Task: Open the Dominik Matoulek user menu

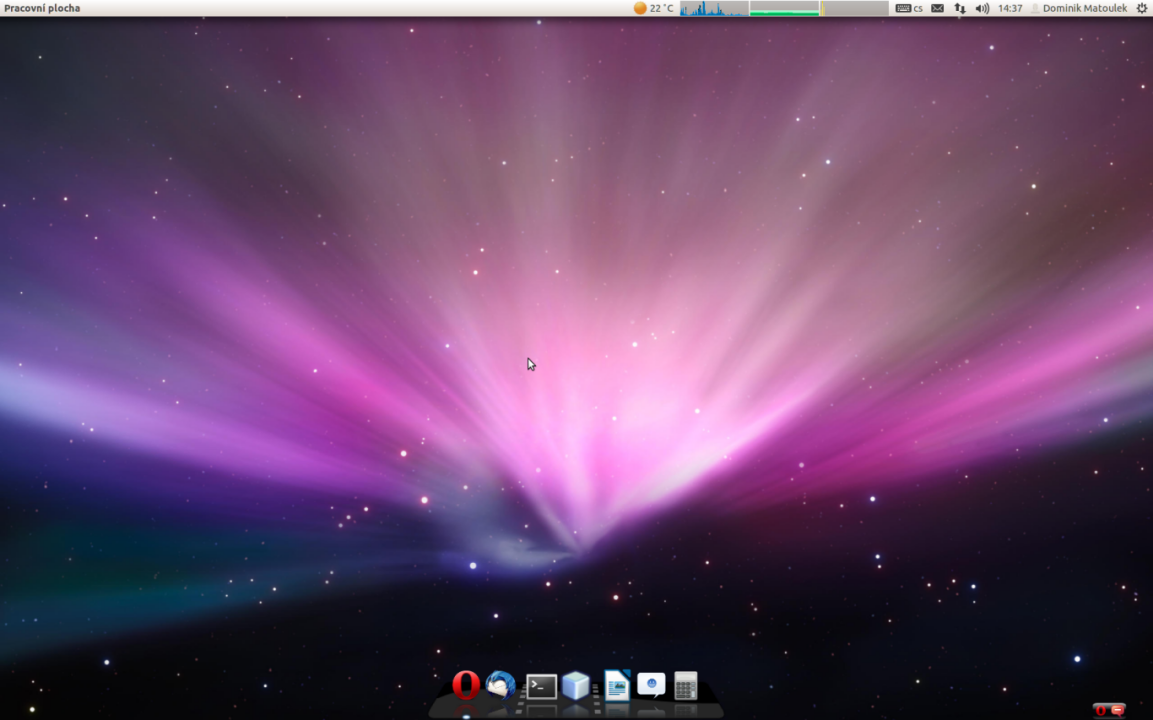Action: 1084,8
